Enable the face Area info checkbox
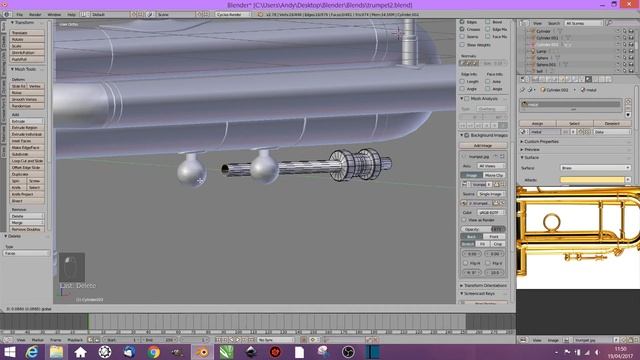 (x=488, y=81)
